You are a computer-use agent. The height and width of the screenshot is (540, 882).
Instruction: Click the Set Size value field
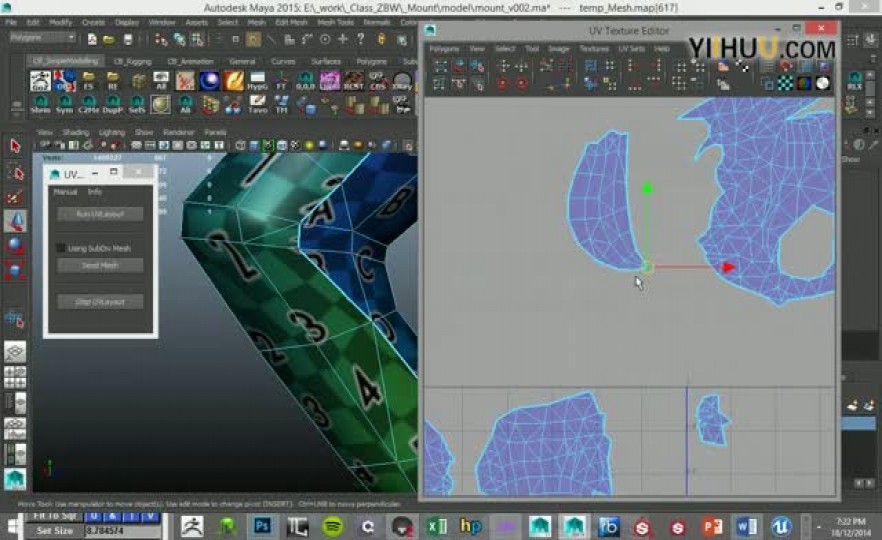pos(122,530)
